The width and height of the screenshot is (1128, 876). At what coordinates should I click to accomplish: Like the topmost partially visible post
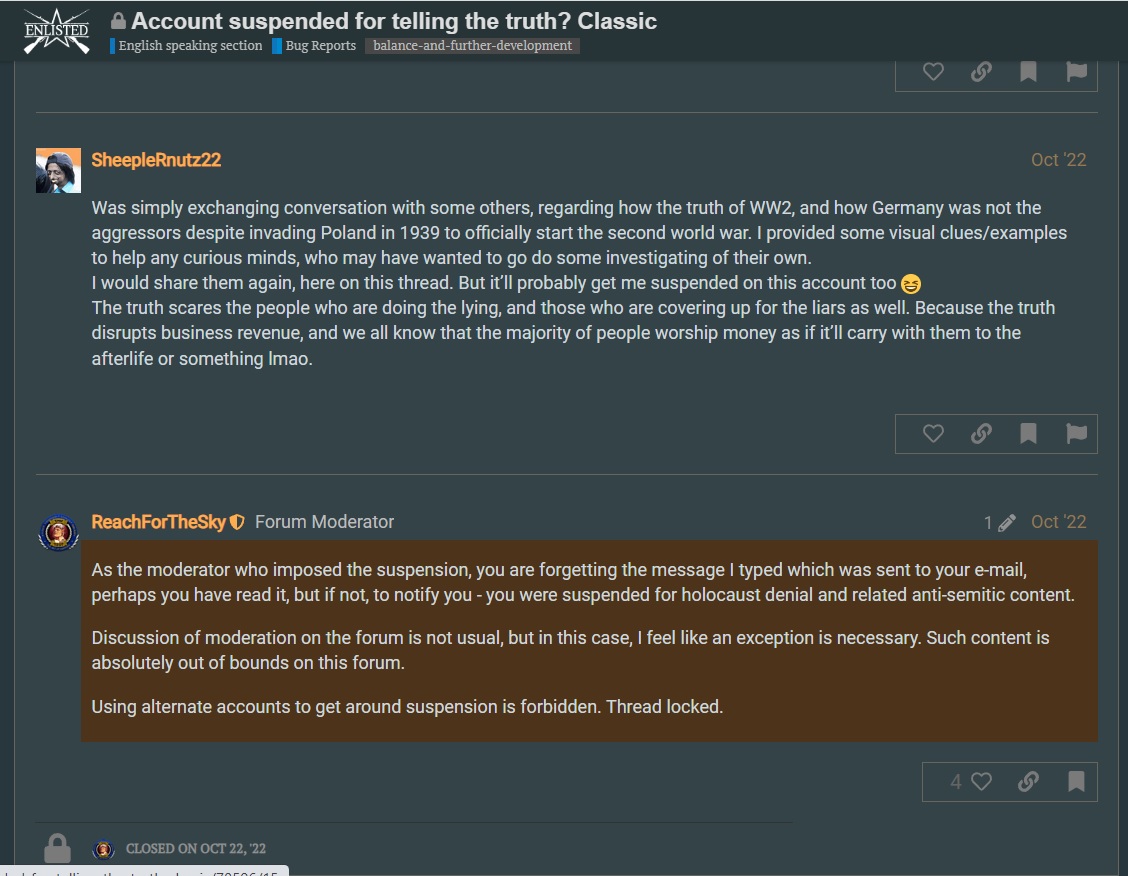coord(933,71)
